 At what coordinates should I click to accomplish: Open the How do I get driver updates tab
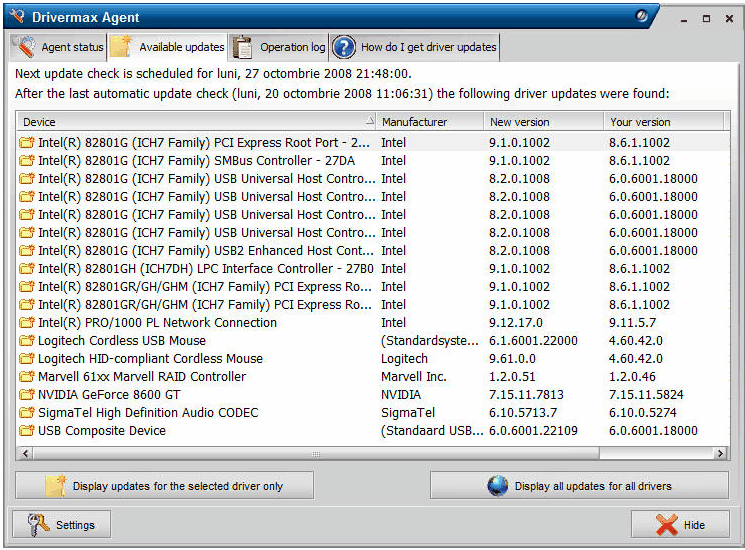415,47
